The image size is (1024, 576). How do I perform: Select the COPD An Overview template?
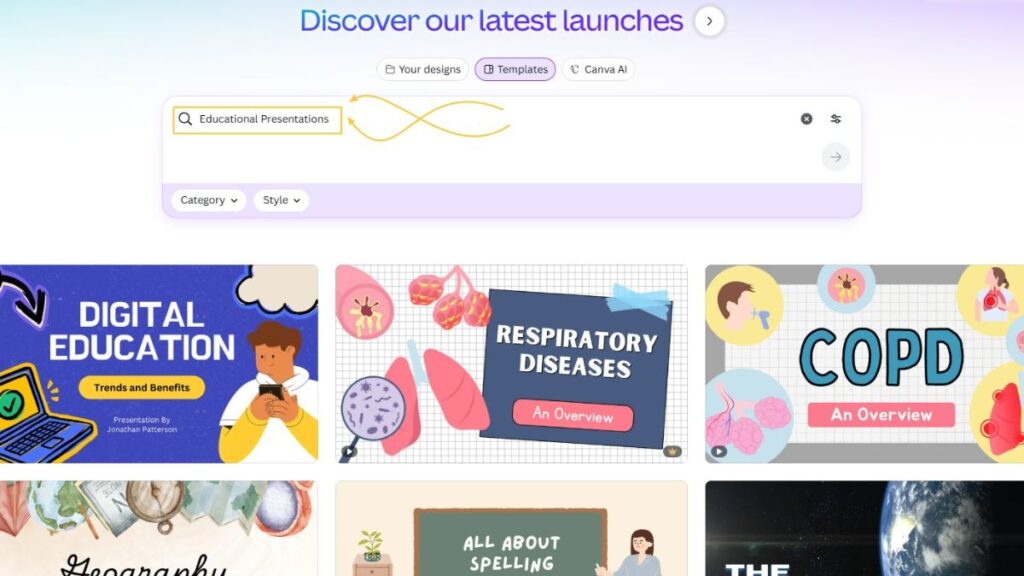pyautogui.click(x=865, y=364)
